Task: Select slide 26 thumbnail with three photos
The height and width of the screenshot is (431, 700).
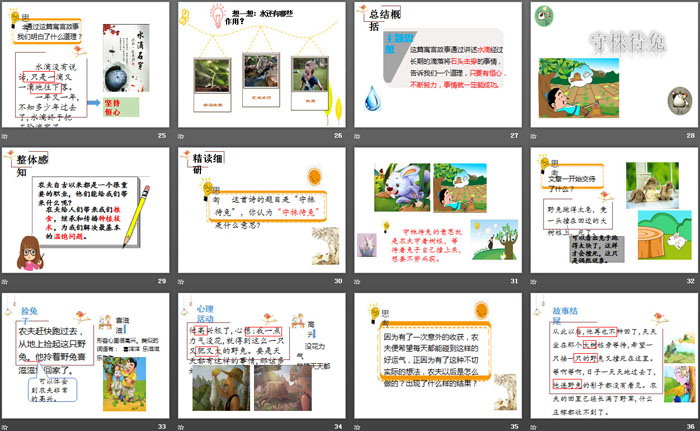Action: [262, 65]
